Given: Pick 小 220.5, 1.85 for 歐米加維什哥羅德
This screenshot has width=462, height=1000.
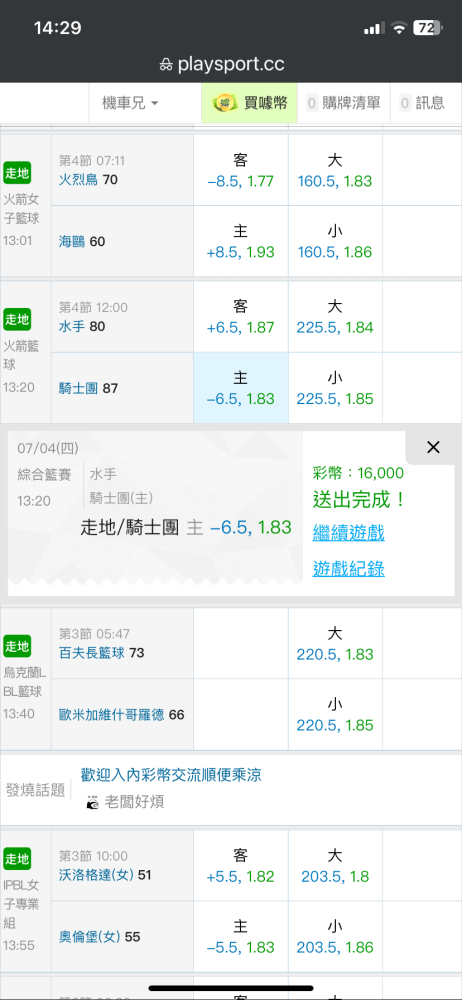Looking at the screenshot, I should tap(335, 714).
